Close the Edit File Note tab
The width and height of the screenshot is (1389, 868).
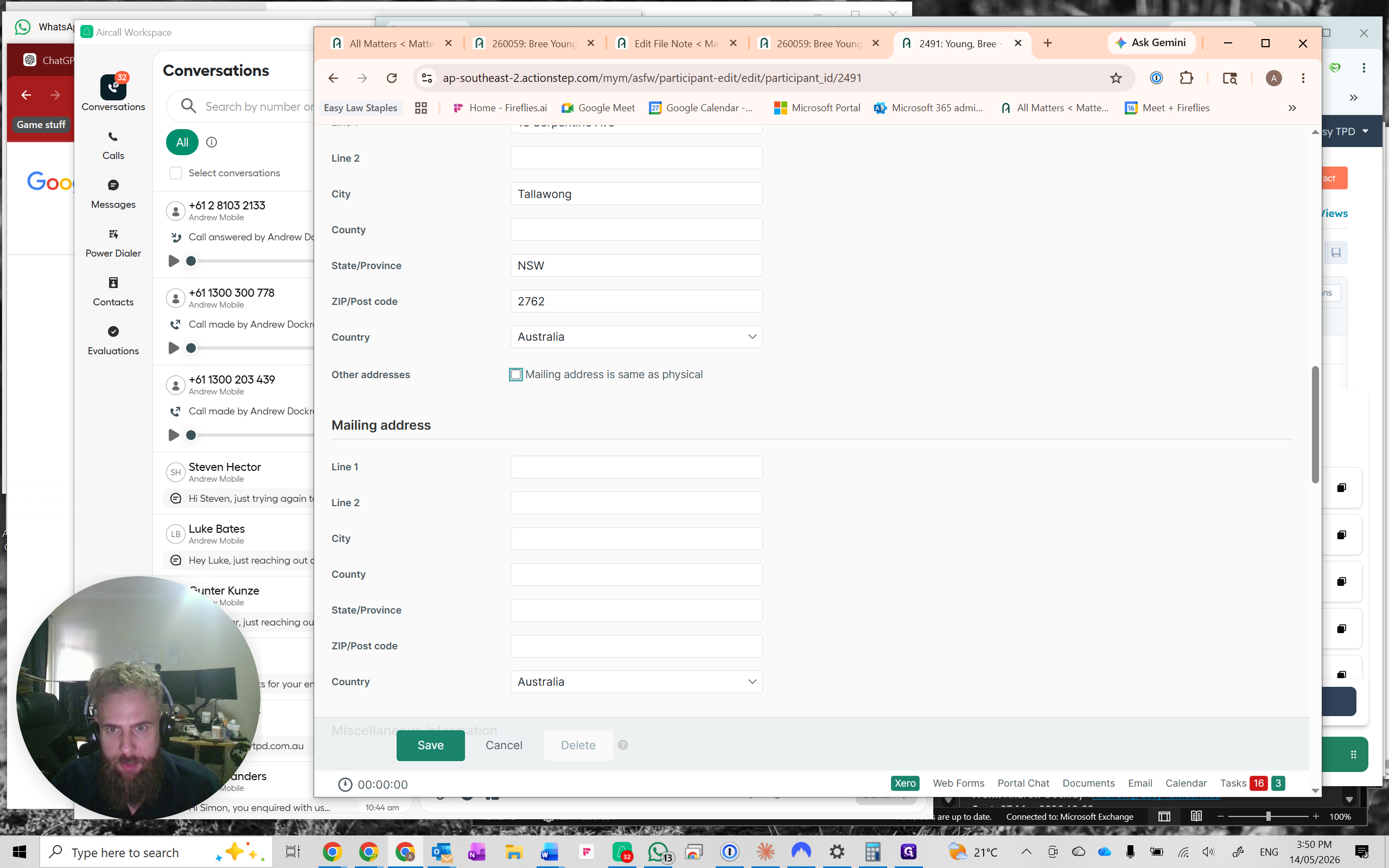pyautogui.click(x=733, y=43)
